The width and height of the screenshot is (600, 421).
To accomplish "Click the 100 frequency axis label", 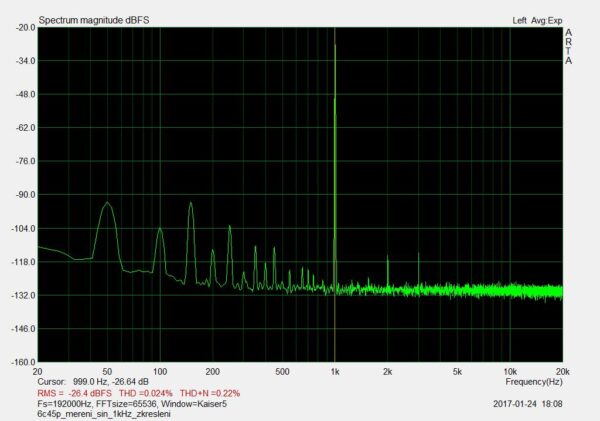I will (160, 372).
